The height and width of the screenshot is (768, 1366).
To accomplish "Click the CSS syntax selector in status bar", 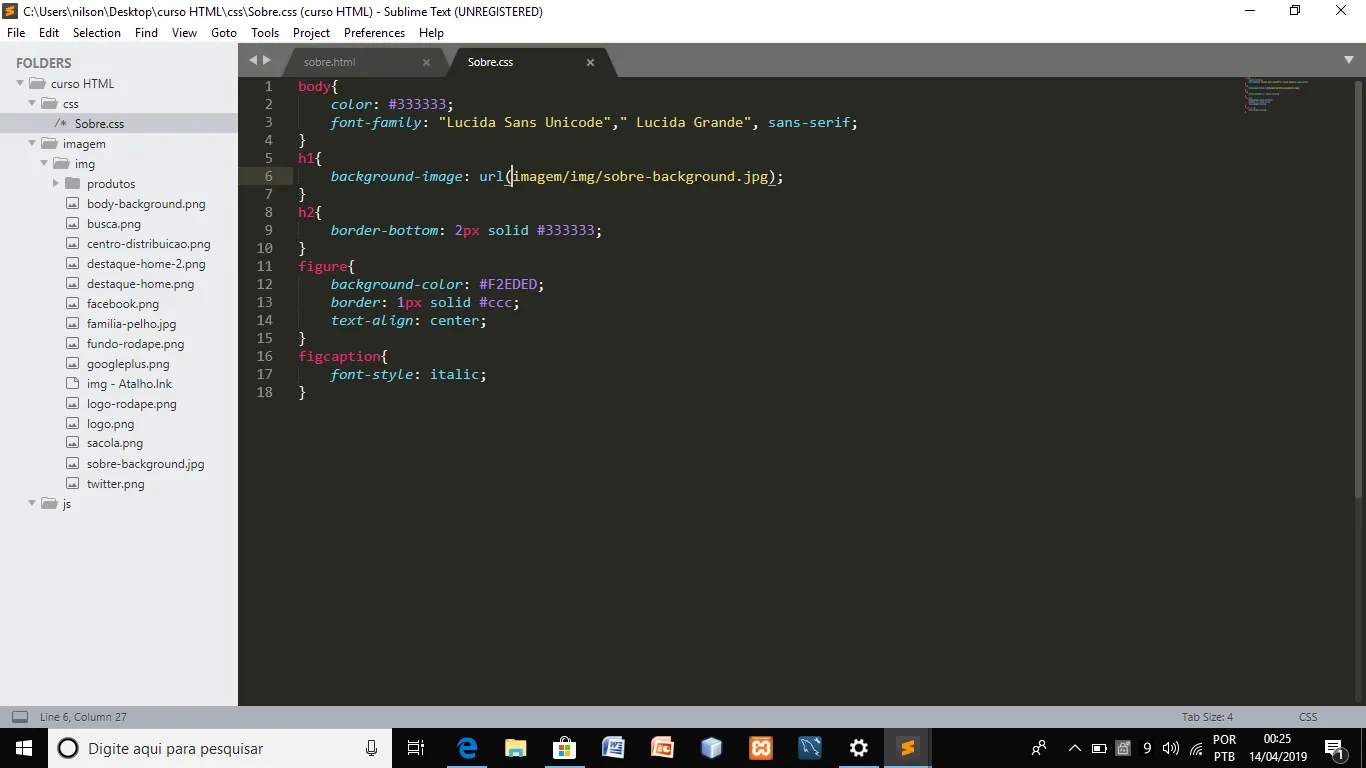I will (1307, 717).
